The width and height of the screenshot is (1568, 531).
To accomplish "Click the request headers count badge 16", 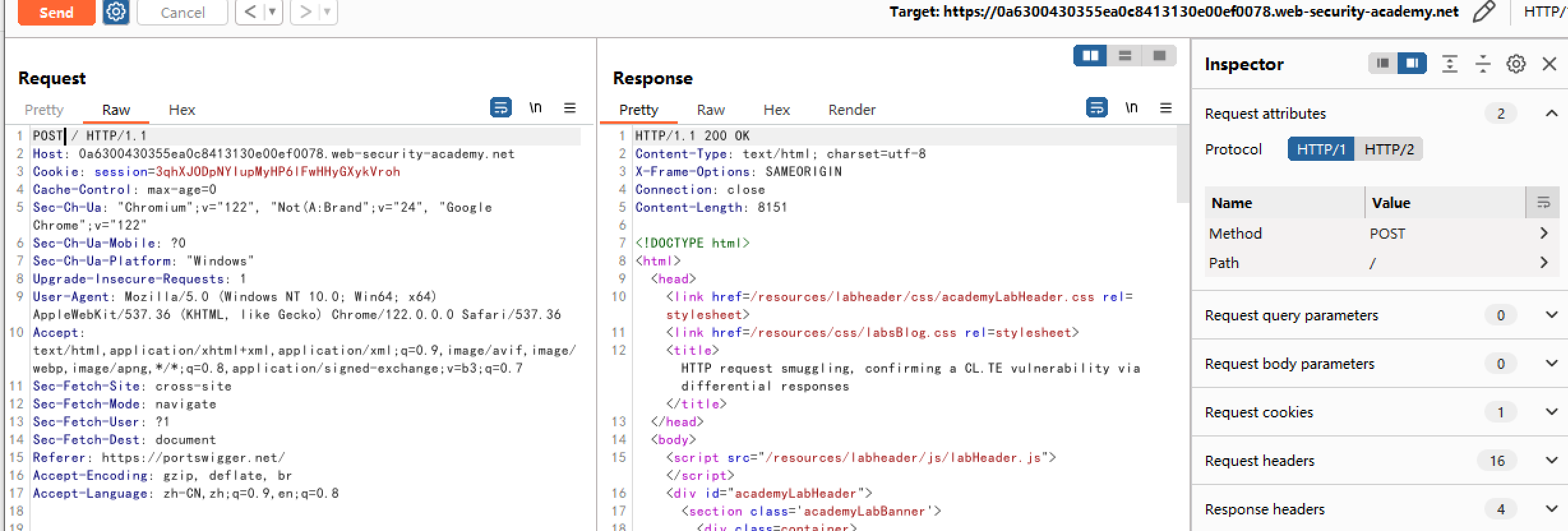I will tap(1497, 461).
